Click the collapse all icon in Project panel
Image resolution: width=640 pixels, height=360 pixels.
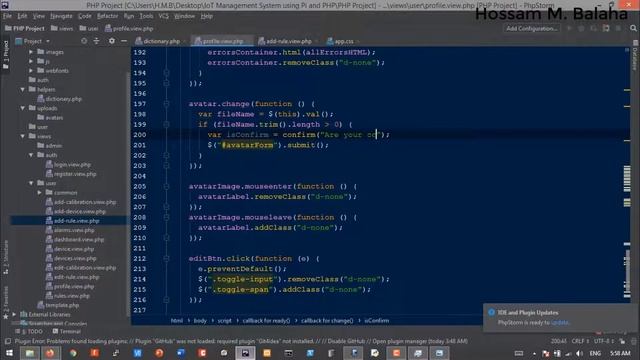(x=97, y=41)
